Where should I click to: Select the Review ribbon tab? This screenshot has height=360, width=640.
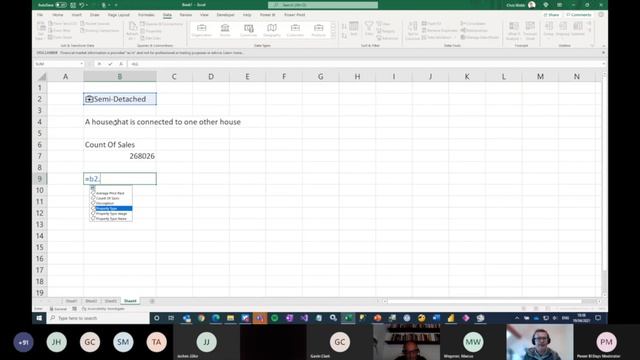coord(186,15)
